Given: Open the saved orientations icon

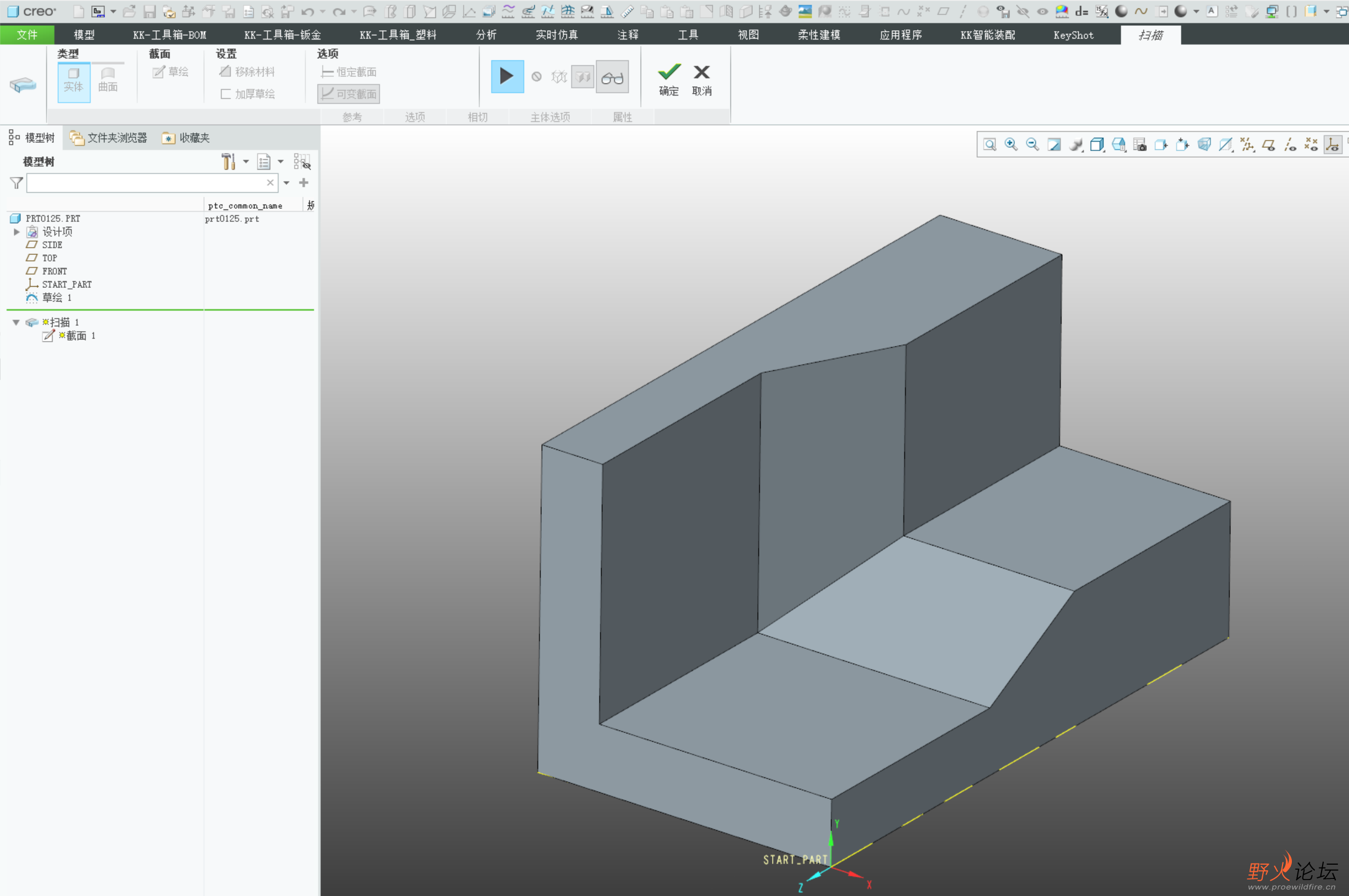Looking at the screenshot, I should [x=1119, y=144].
